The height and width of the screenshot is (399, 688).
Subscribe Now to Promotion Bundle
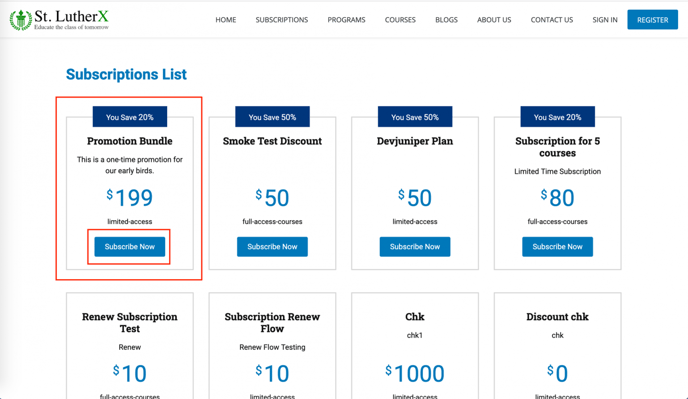(130, 247)
